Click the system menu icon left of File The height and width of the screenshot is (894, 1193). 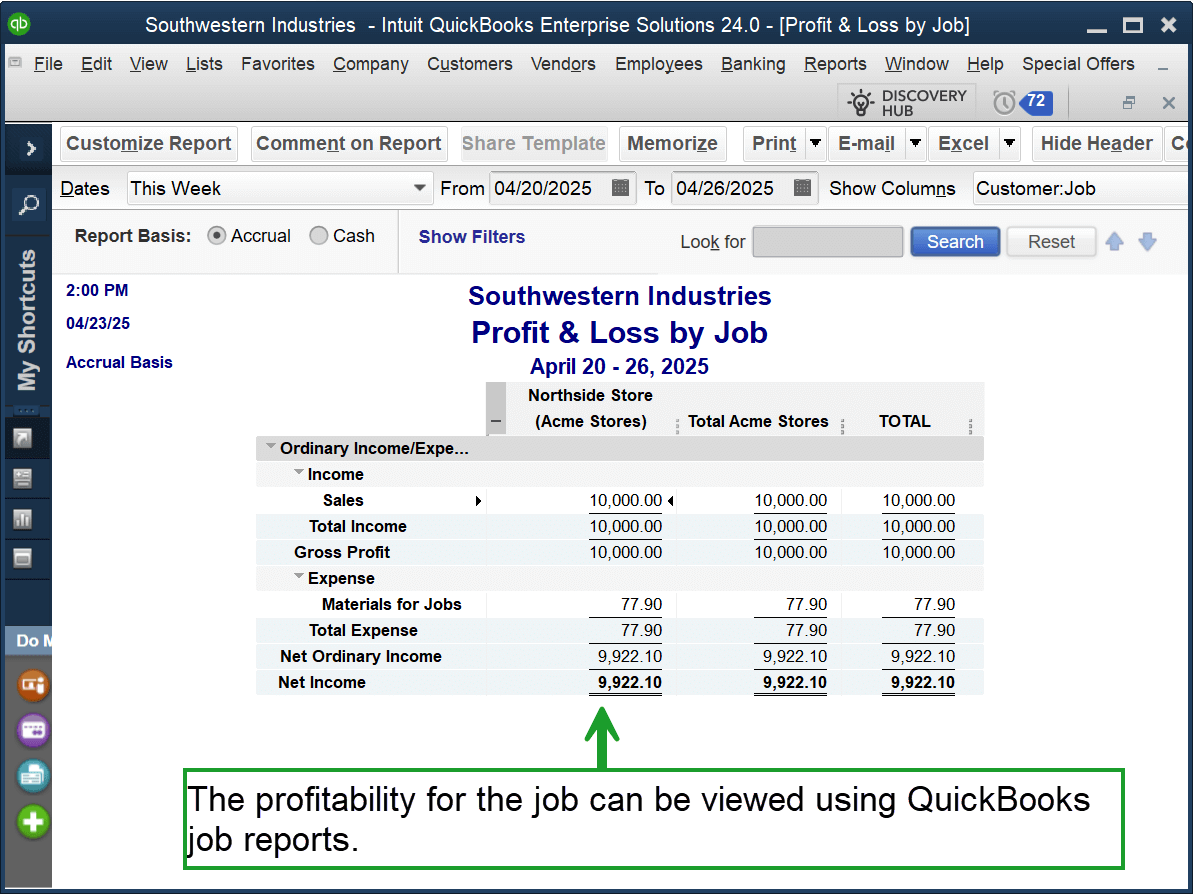click(14, 62)
